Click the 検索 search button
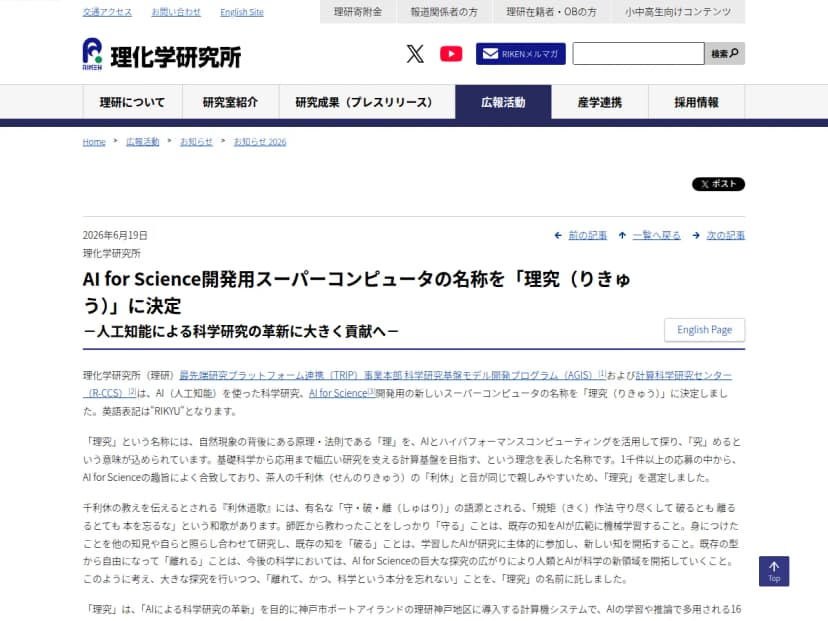 click(x=724, y=54)
